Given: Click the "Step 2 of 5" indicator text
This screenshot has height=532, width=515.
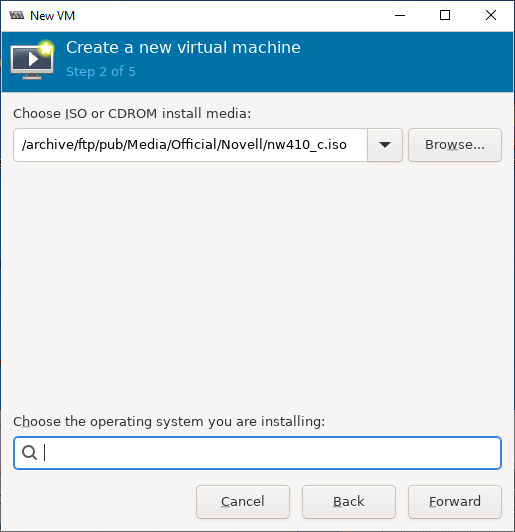Looking at the screenshot, I should pos(101,72).
